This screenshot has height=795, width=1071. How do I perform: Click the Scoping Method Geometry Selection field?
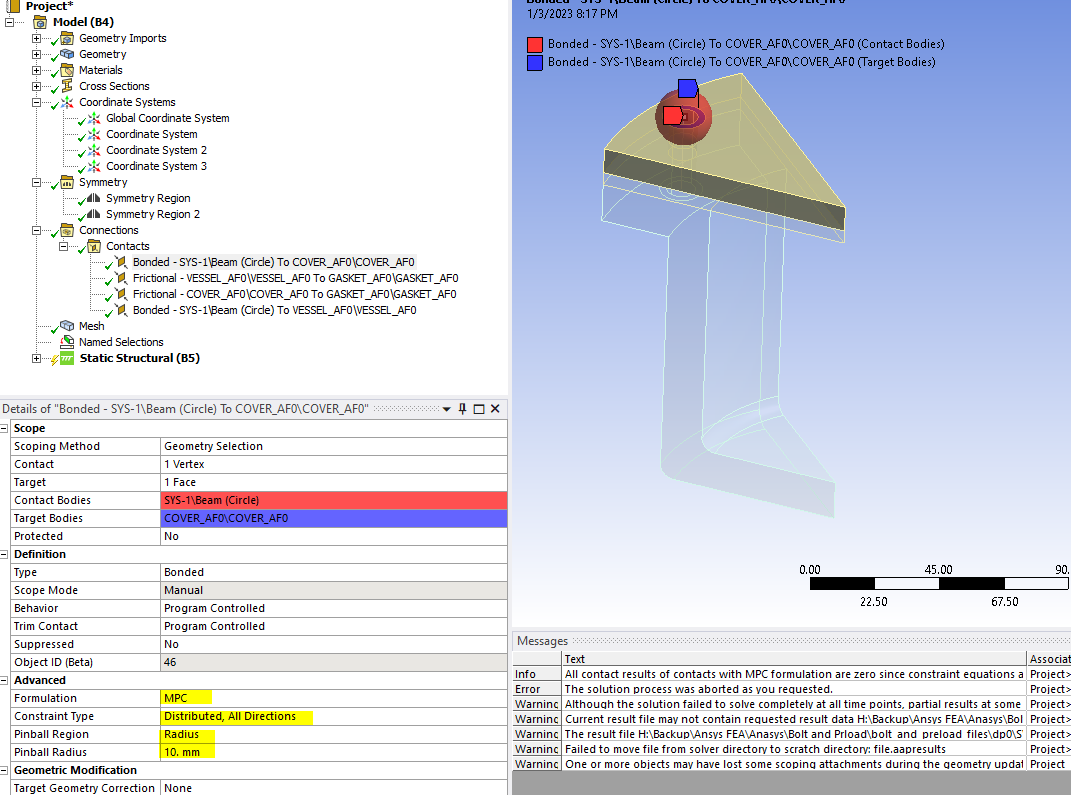coord(334,446)
